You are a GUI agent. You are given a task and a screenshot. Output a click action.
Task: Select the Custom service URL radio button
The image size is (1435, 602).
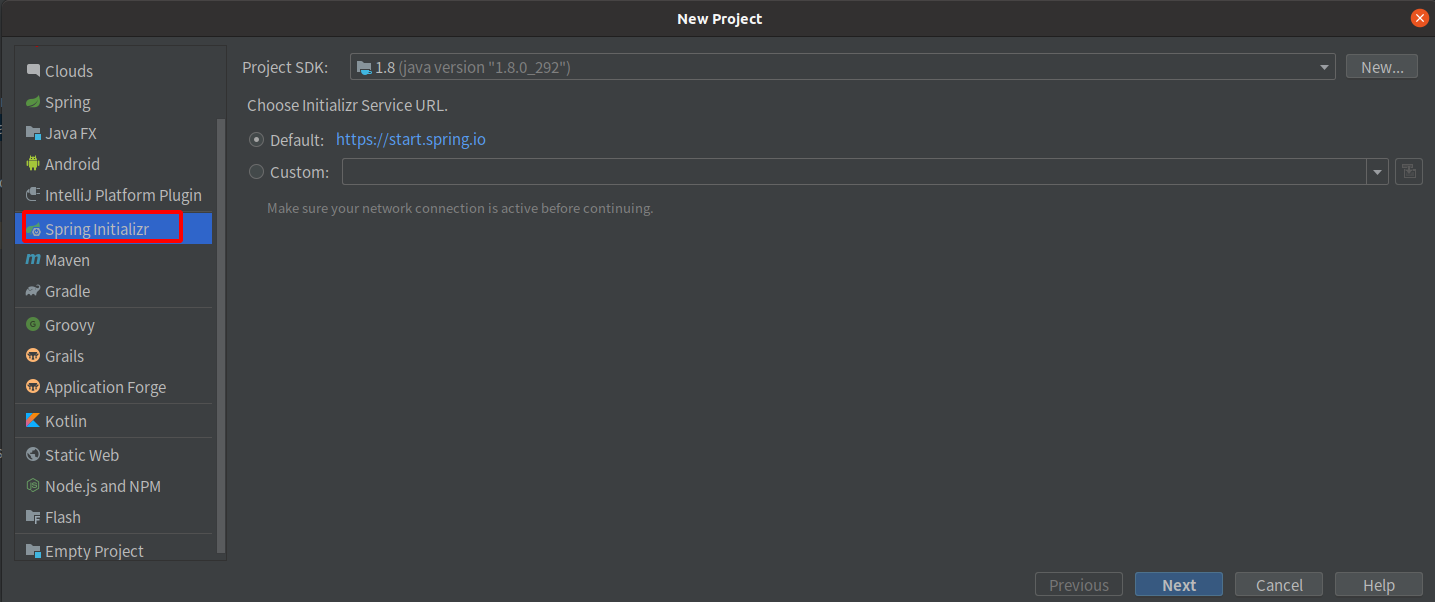click(x=256, y=172)
